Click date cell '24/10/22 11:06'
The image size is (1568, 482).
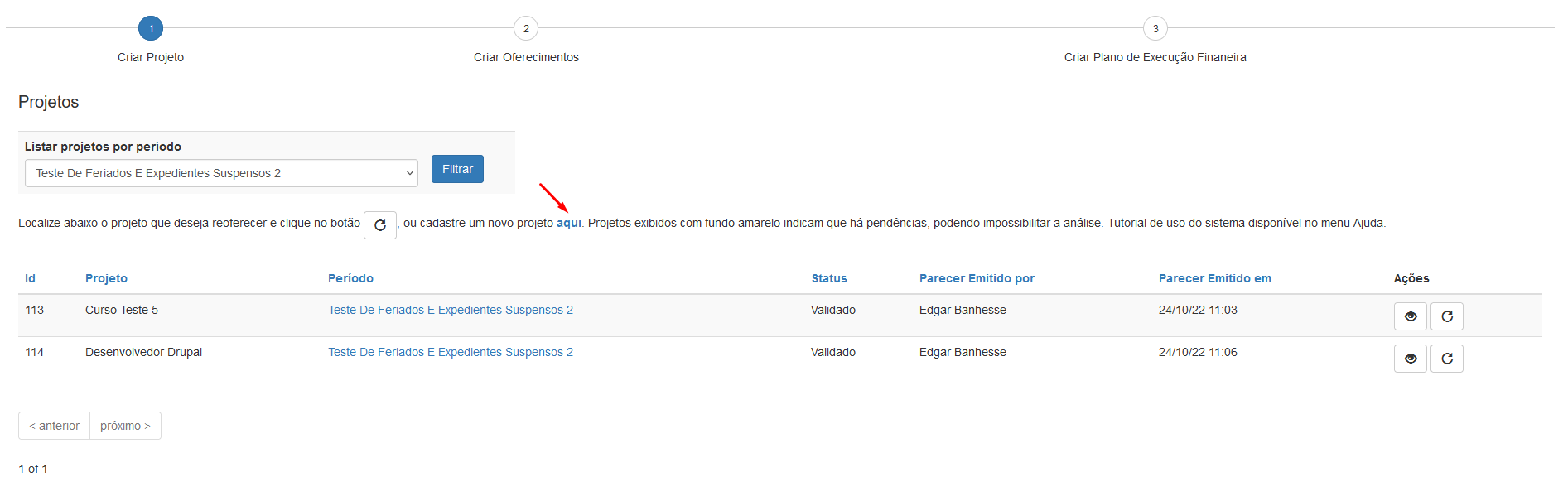point(1198,352)
